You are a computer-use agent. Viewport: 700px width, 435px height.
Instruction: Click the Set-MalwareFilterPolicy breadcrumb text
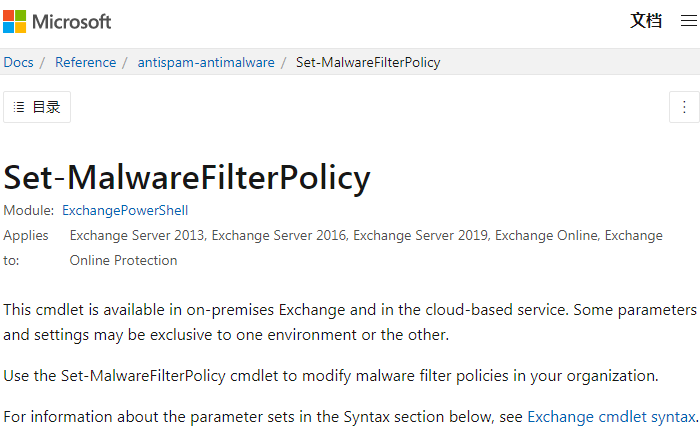pyautogui.click(x=368, y=62)
